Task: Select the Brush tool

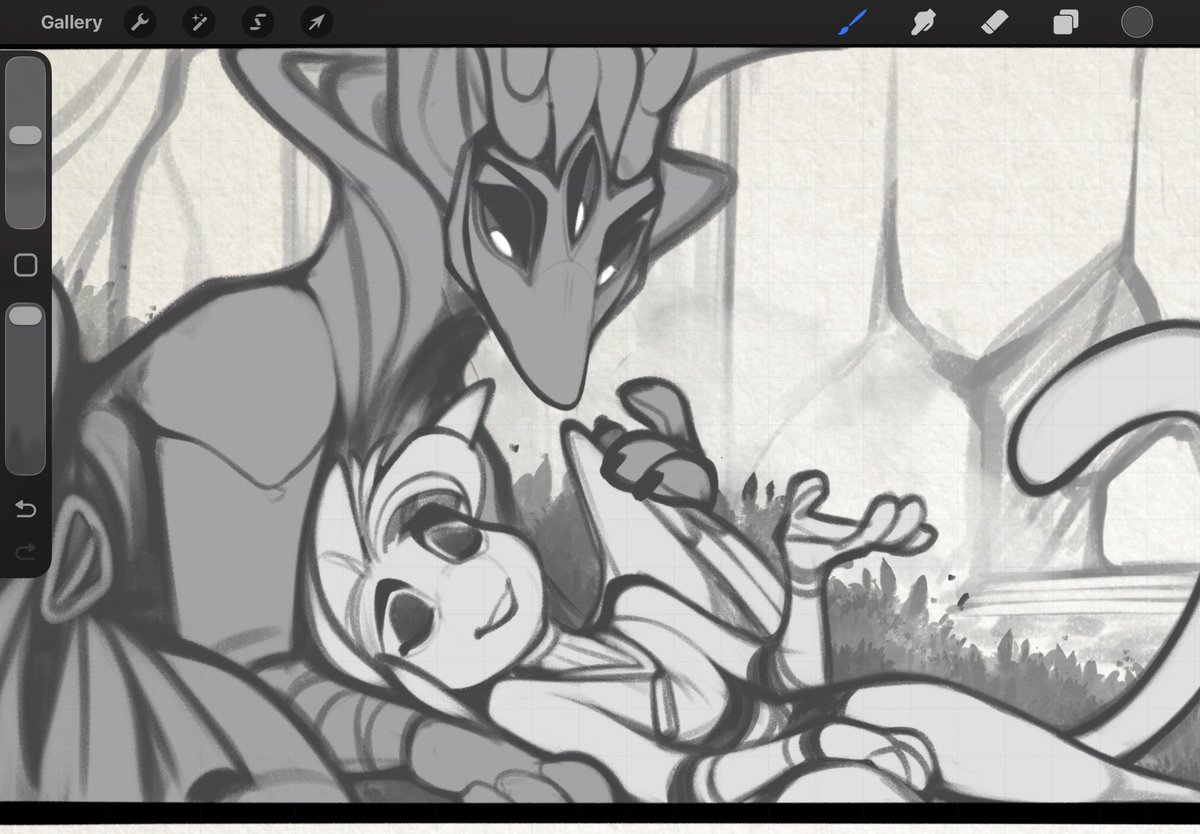Action: tap(852, 22)
